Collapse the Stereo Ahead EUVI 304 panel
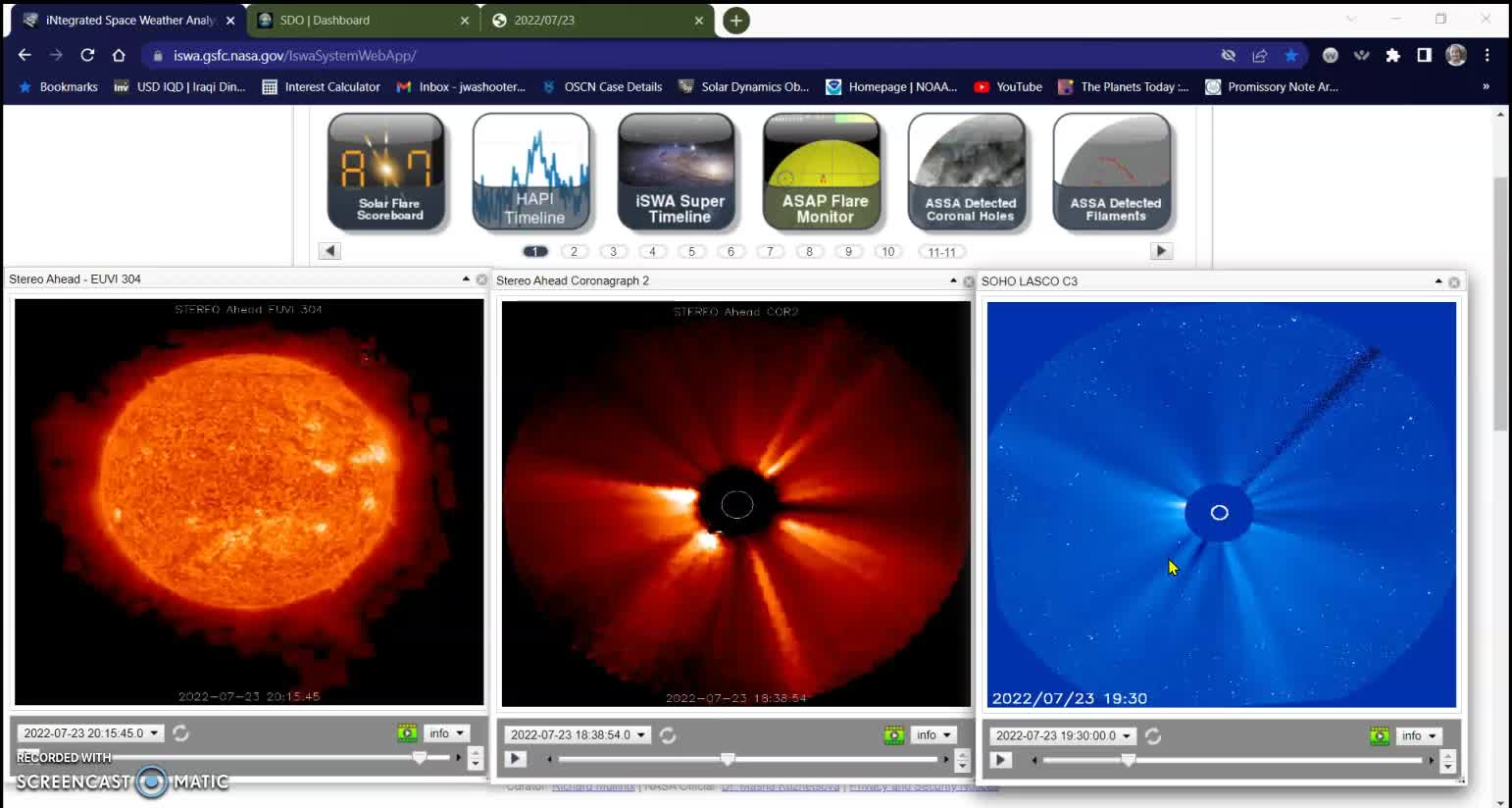Viewport: 1512px width, 808px height. pos(466,279)
